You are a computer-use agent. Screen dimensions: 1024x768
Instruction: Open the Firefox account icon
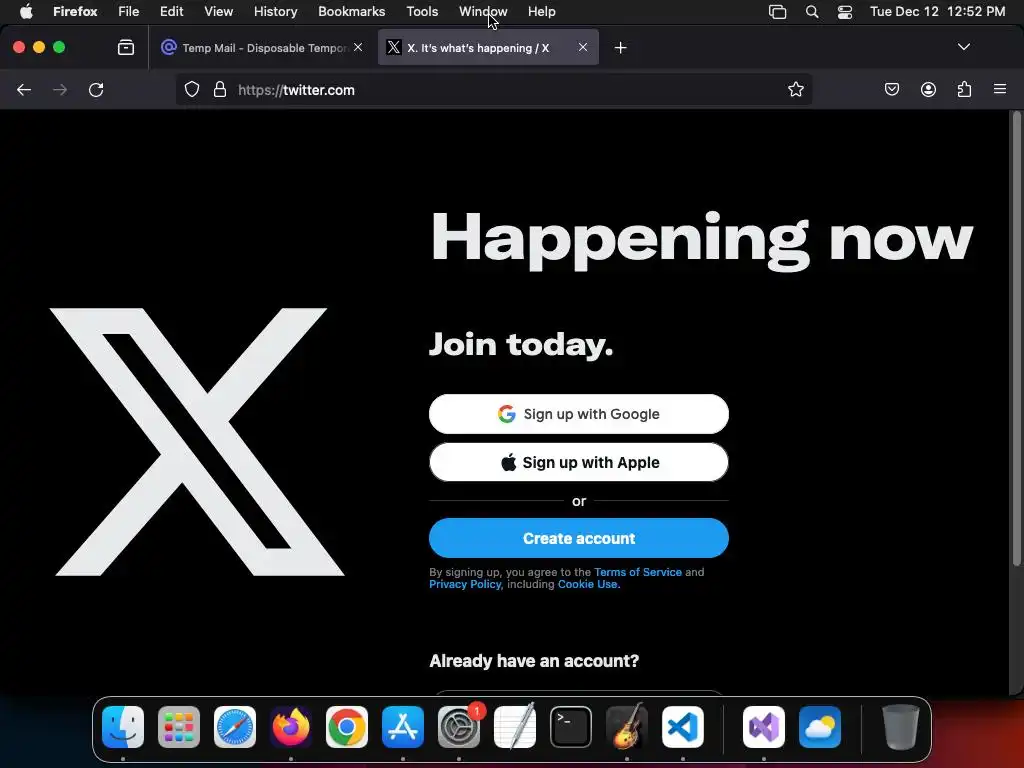(x=928, y=89)
